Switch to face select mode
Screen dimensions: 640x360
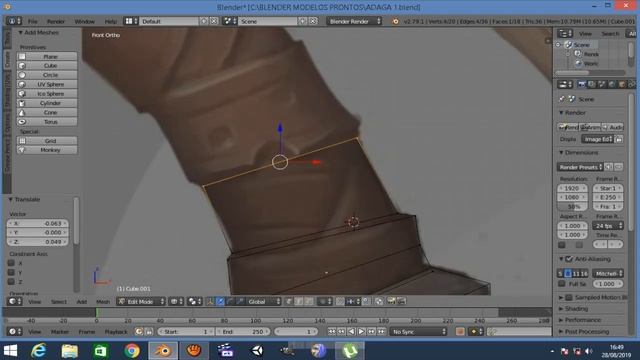click(309, 301)
